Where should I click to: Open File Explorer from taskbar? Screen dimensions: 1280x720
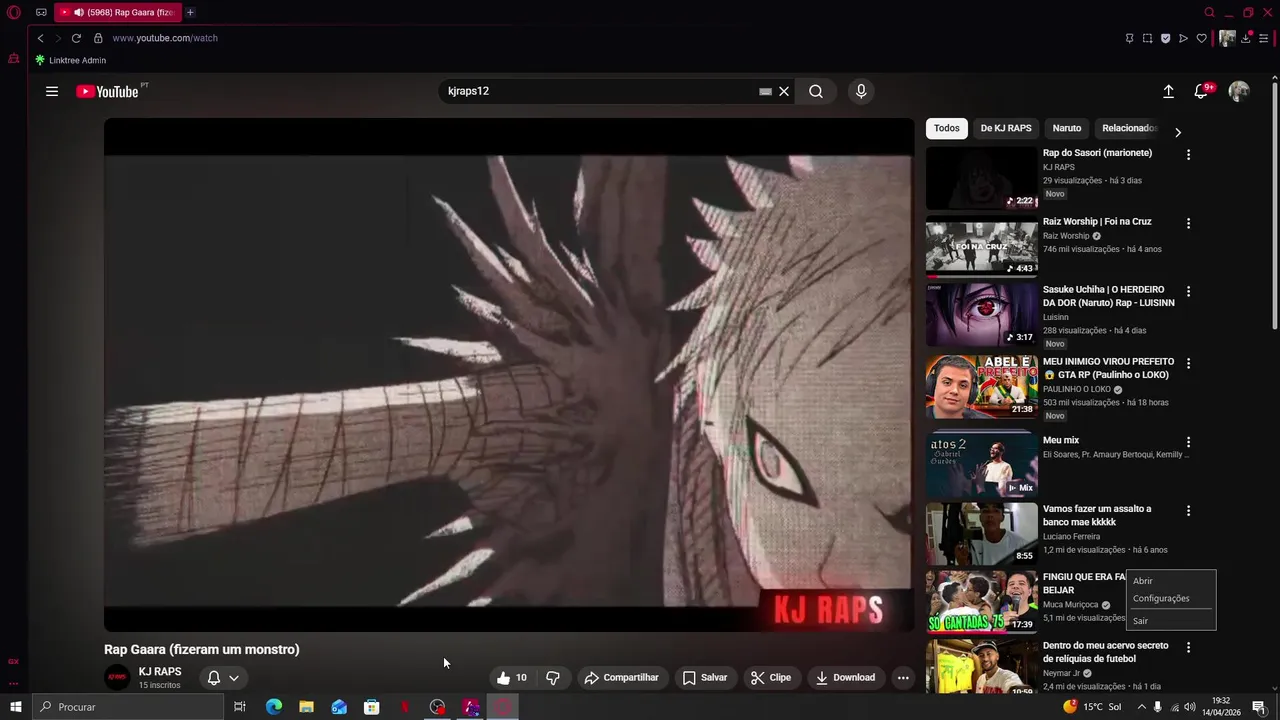coord(306,707)
